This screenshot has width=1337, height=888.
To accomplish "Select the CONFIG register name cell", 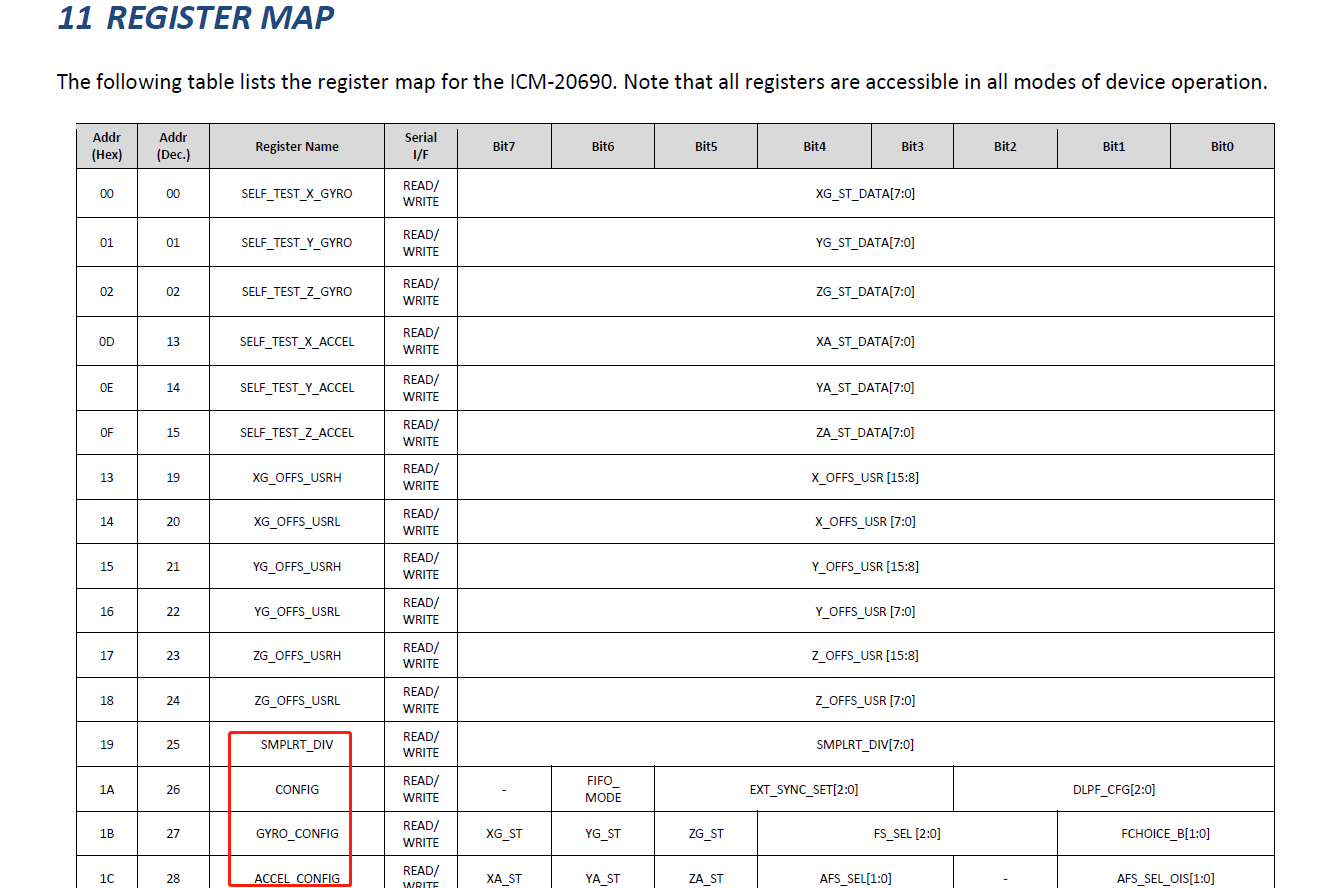I will coord(297,789).
